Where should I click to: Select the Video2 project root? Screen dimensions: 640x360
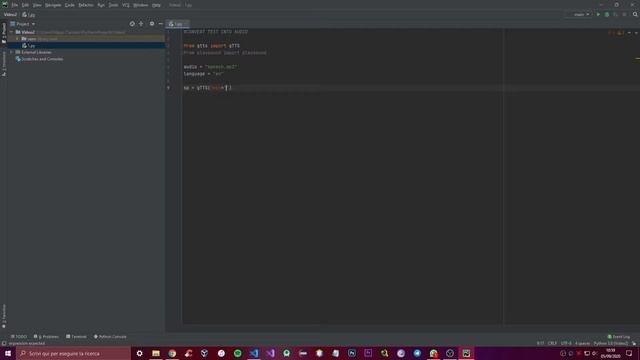[28, 32]
